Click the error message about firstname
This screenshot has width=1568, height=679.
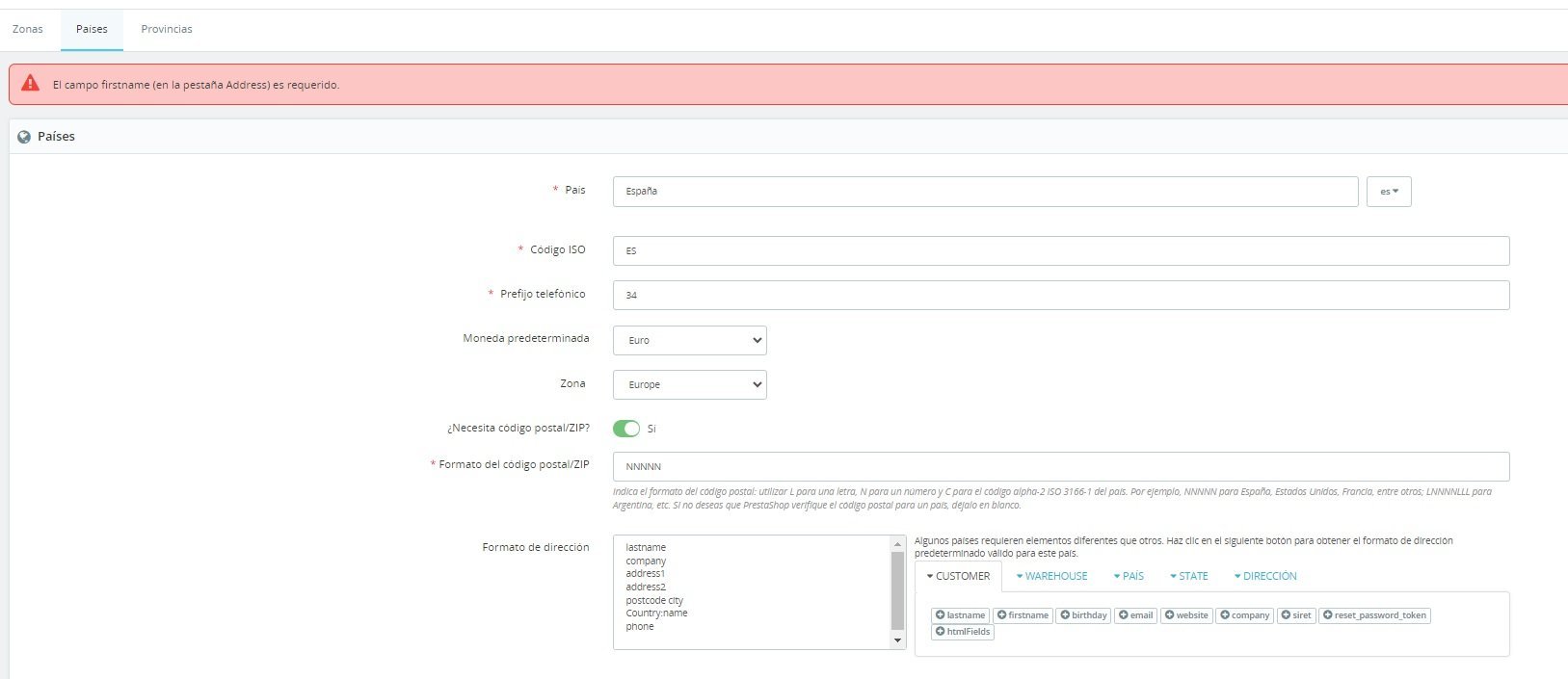(x=196, y=85)
